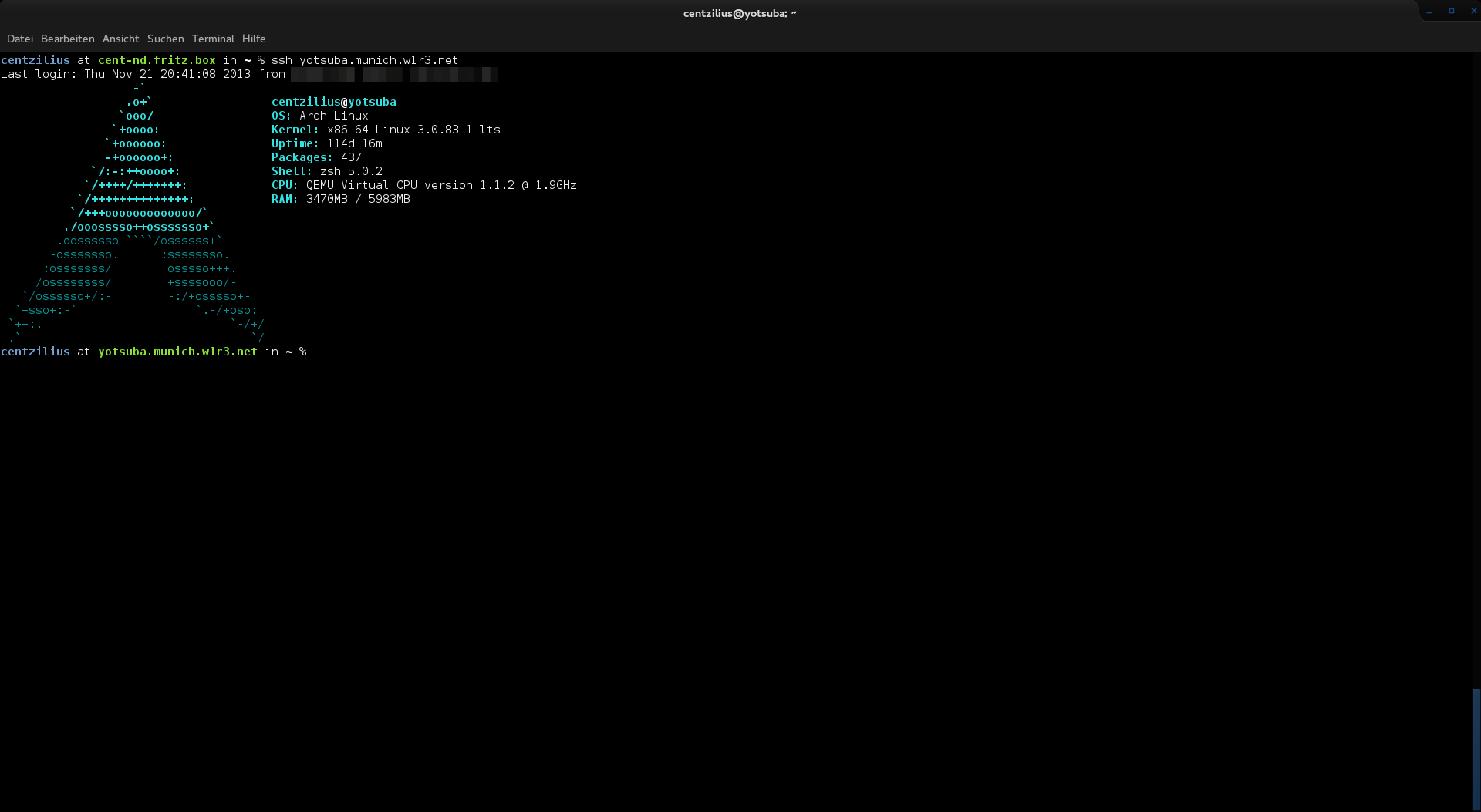Open the Terminal menu in menu bar
The image size is (1481, 812).
[213, 39]
